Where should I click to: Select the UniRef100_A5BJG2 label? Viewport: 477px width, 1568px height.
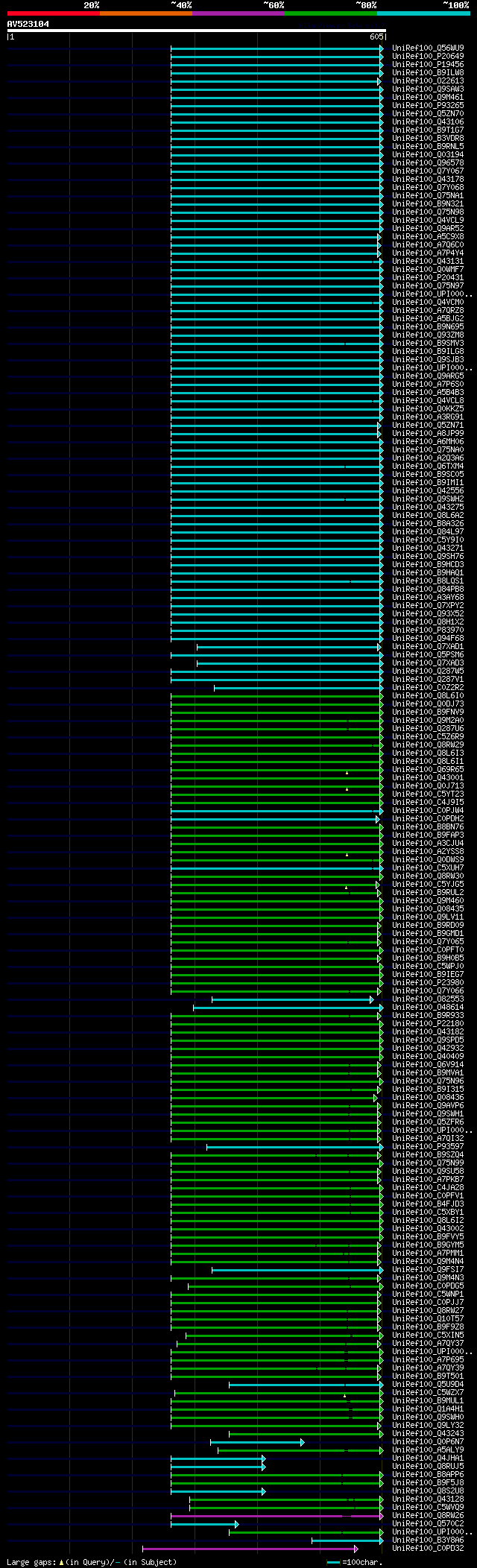click(x=428, y=319)
